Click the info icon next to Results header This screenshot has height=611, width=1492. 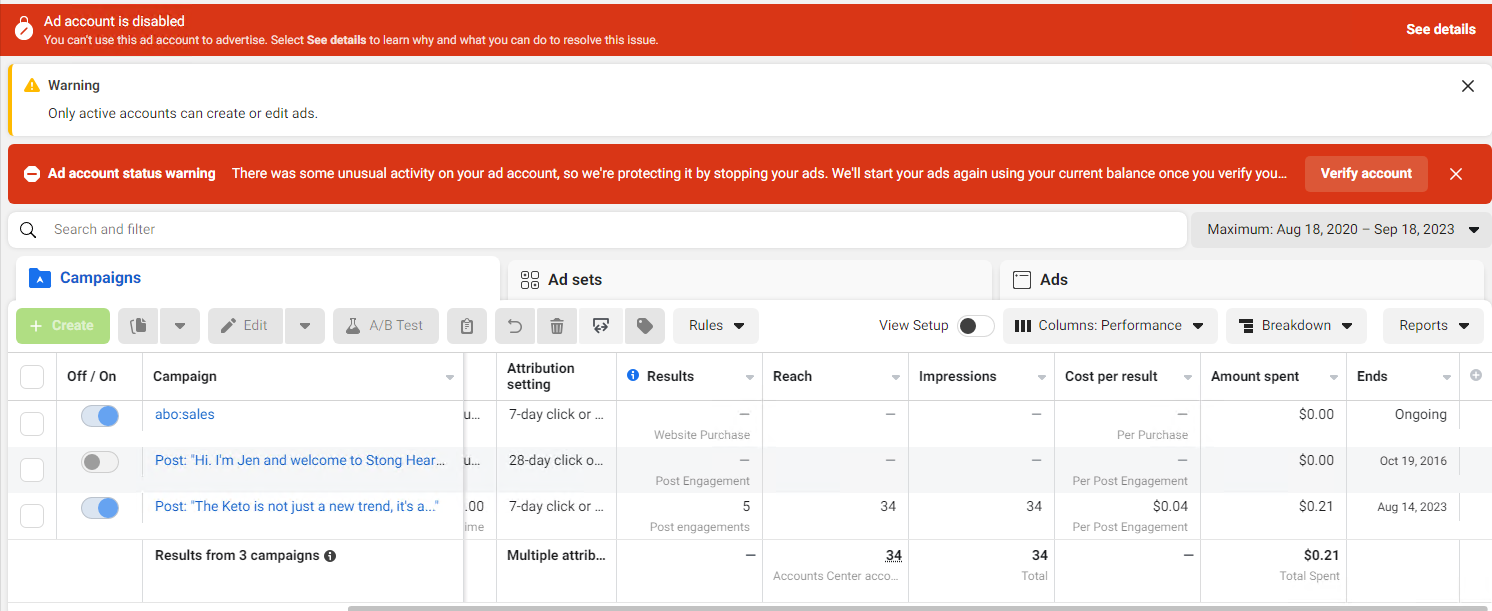click(x=633, y=376)
